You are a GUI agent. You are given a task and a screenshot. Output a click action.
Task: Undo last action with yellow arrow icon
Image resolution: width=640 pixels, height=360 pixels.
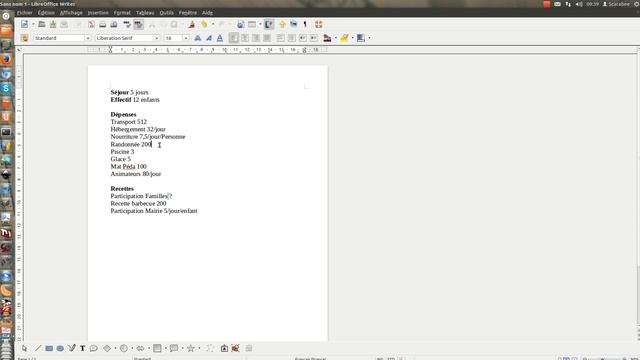(204, 24)
